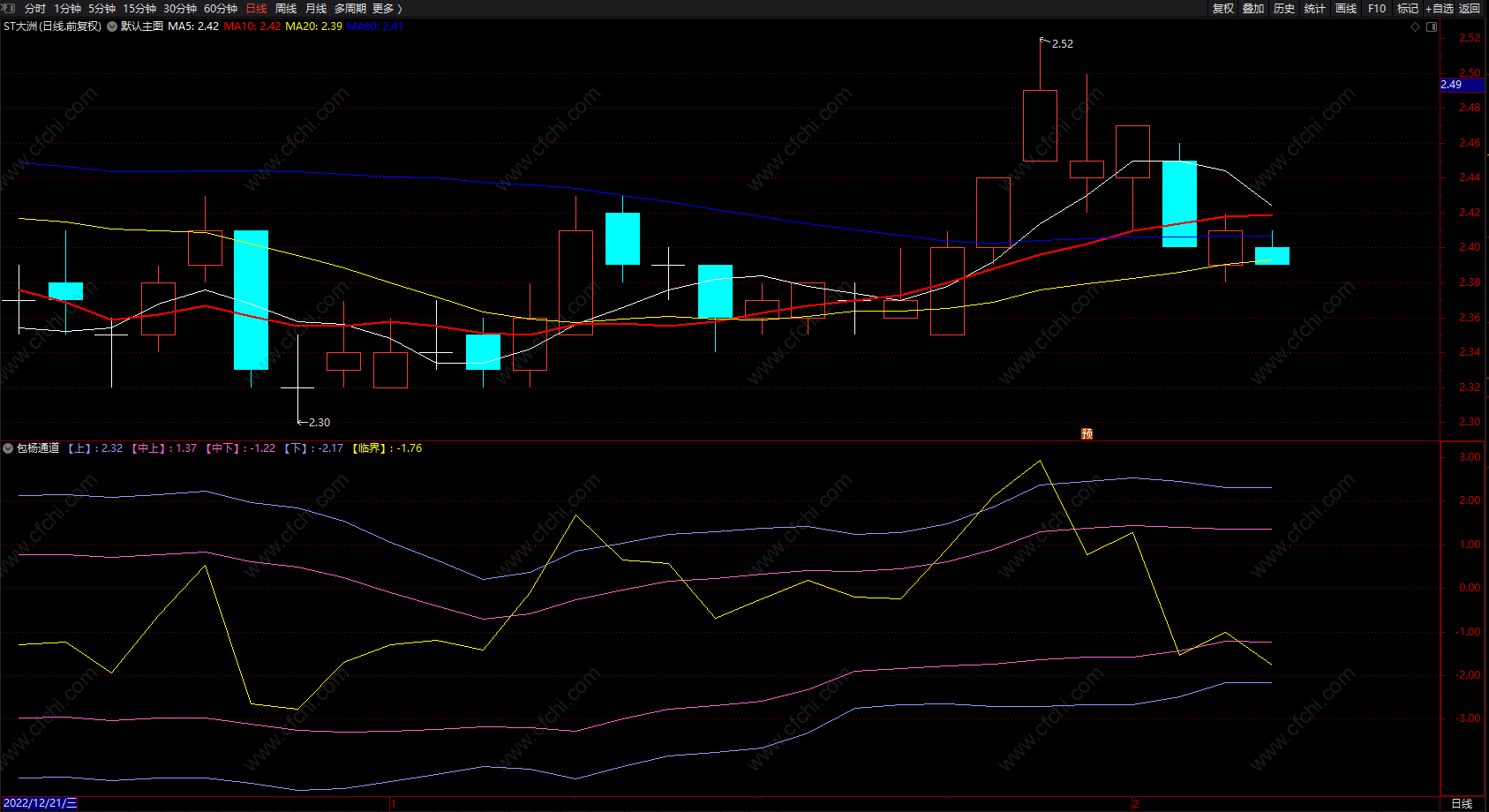This screenshot has width=1489, height=812.
Task: Select the 30分钟 period tab
Action: (180, 8)
